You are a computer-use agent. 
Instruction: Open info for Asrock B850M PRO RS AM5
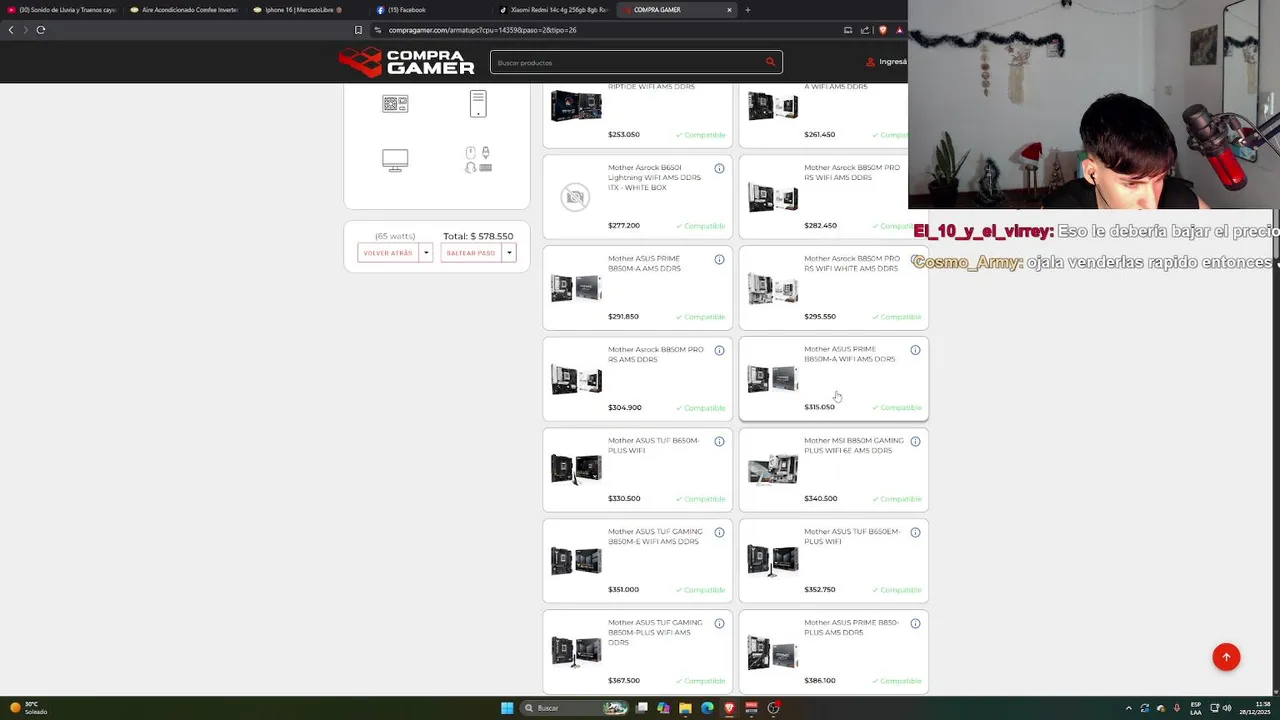(x=719, y=350)
